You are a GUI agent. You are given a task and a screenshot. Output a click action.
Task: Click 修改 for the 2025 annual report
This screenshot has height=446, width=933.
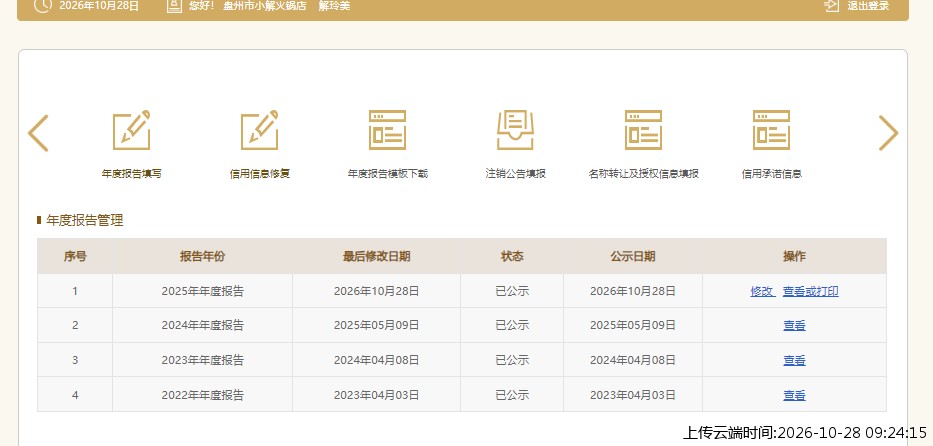(x=762, y=291)
